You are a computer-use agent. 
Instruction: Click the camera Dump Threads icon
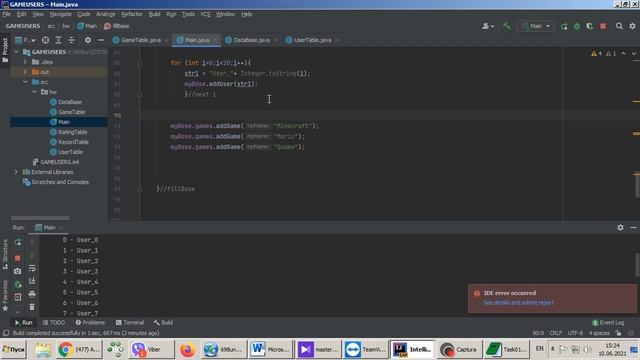click(x=18, y=271)
